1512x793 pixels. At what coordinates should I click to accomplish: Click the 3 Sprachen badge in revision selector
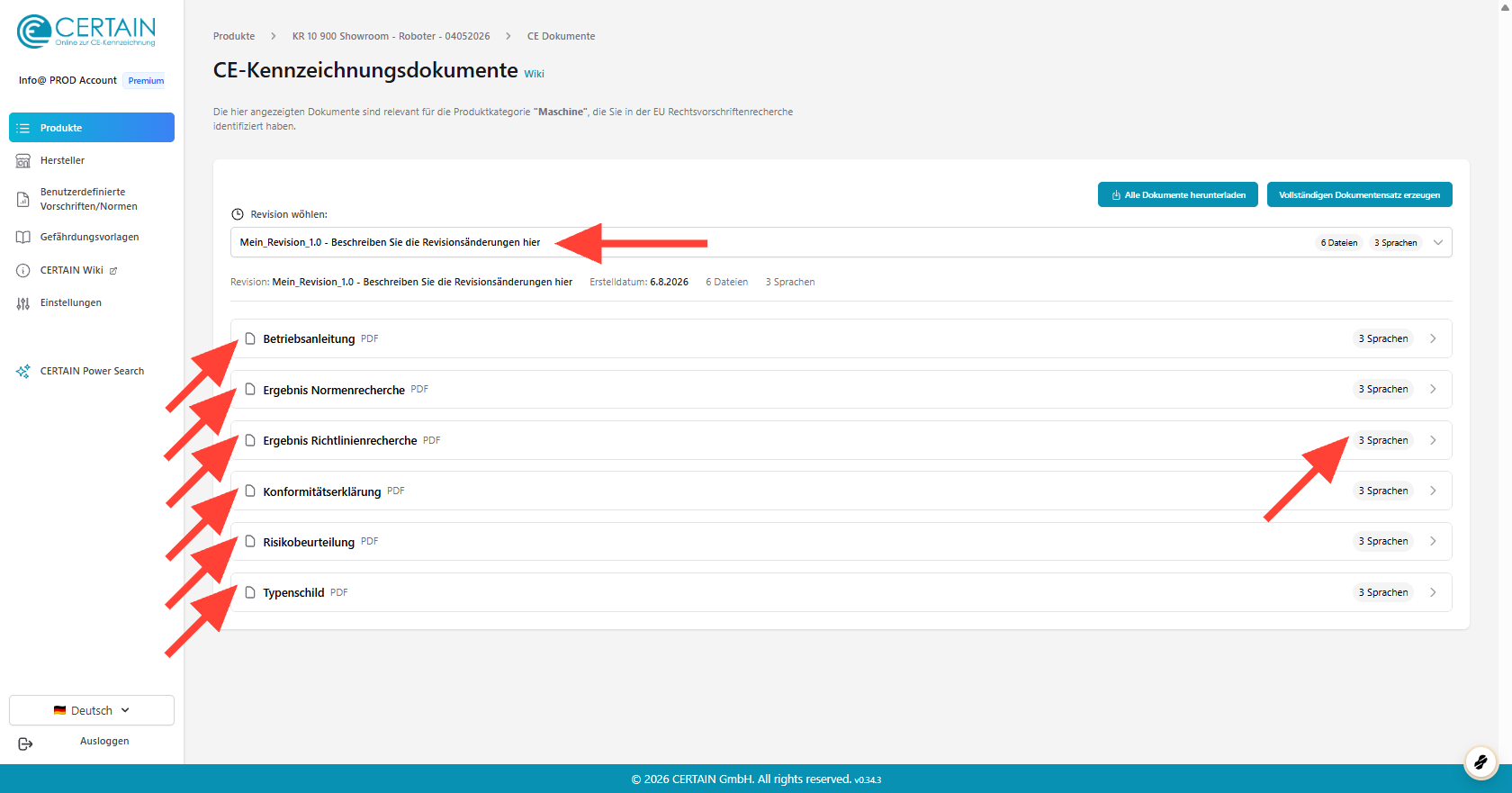pos(1396,243)
